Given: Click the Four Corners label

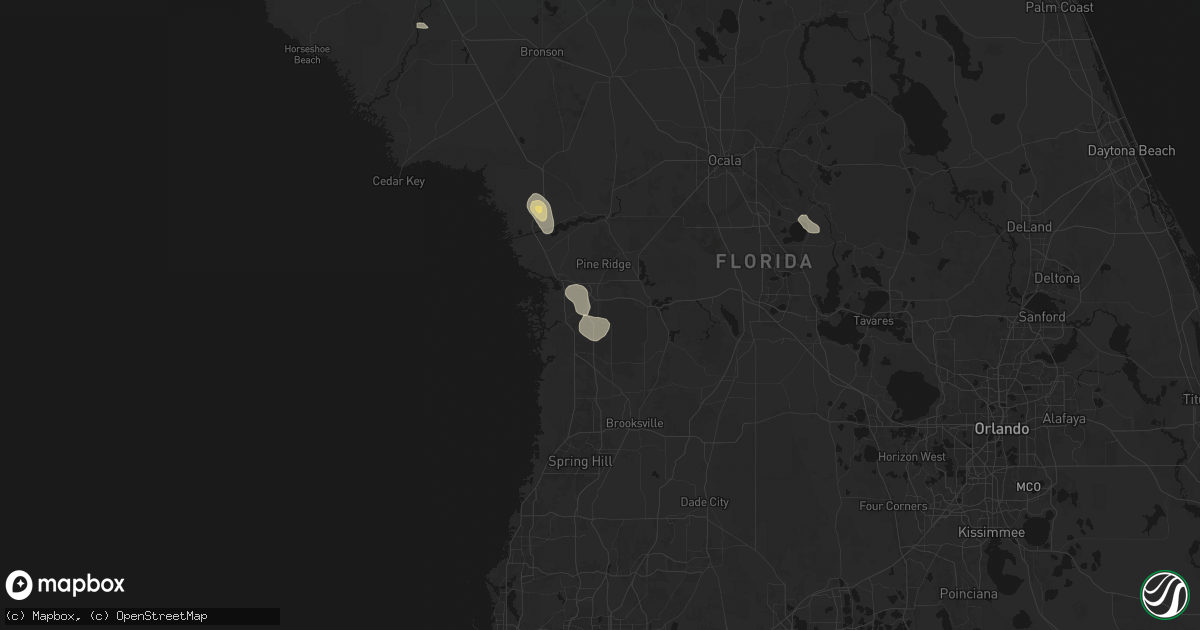Looking at the screenshot, I should [893, 507].
